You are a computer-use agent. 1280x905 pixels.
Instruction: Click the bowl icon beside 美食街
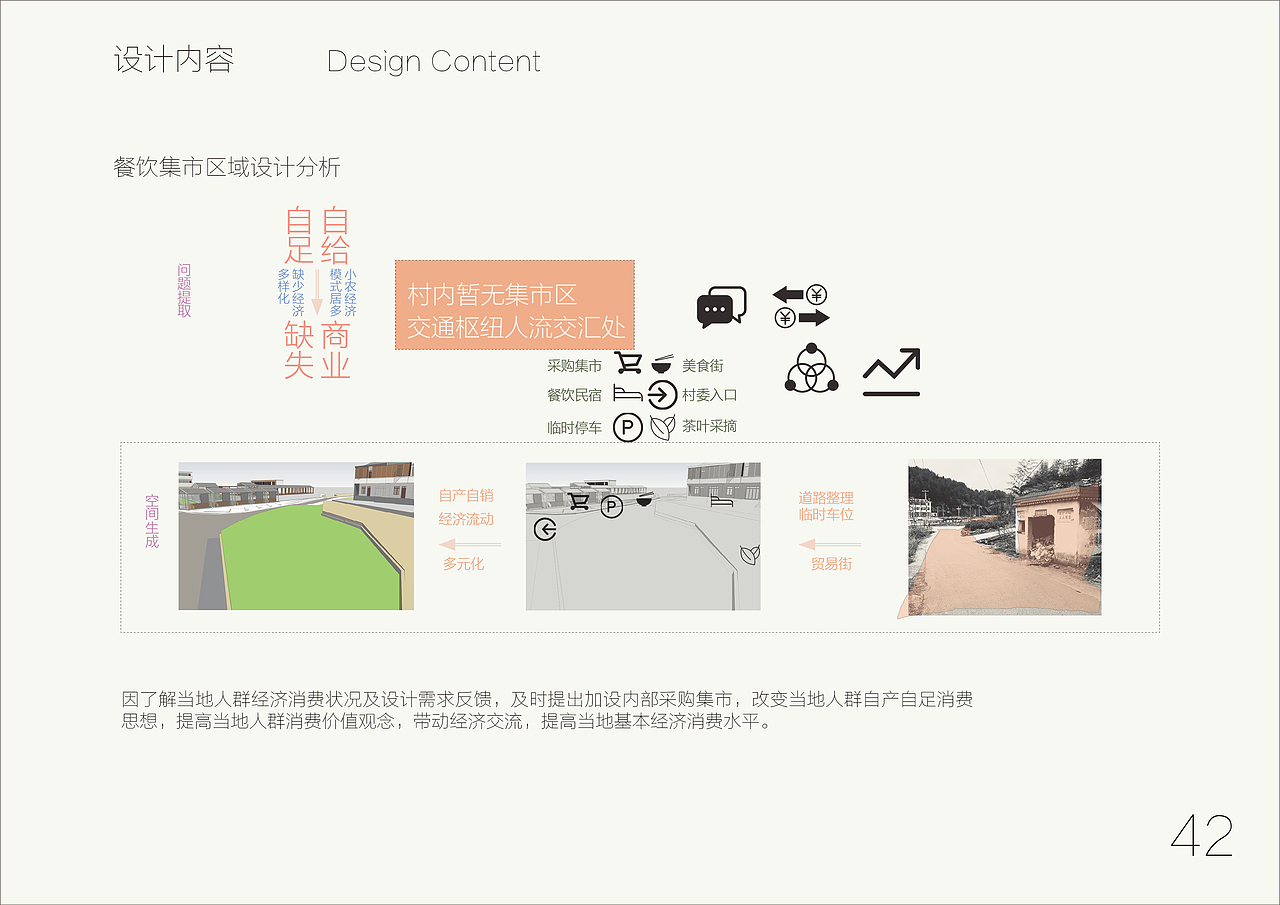click(x=662, y=364)
